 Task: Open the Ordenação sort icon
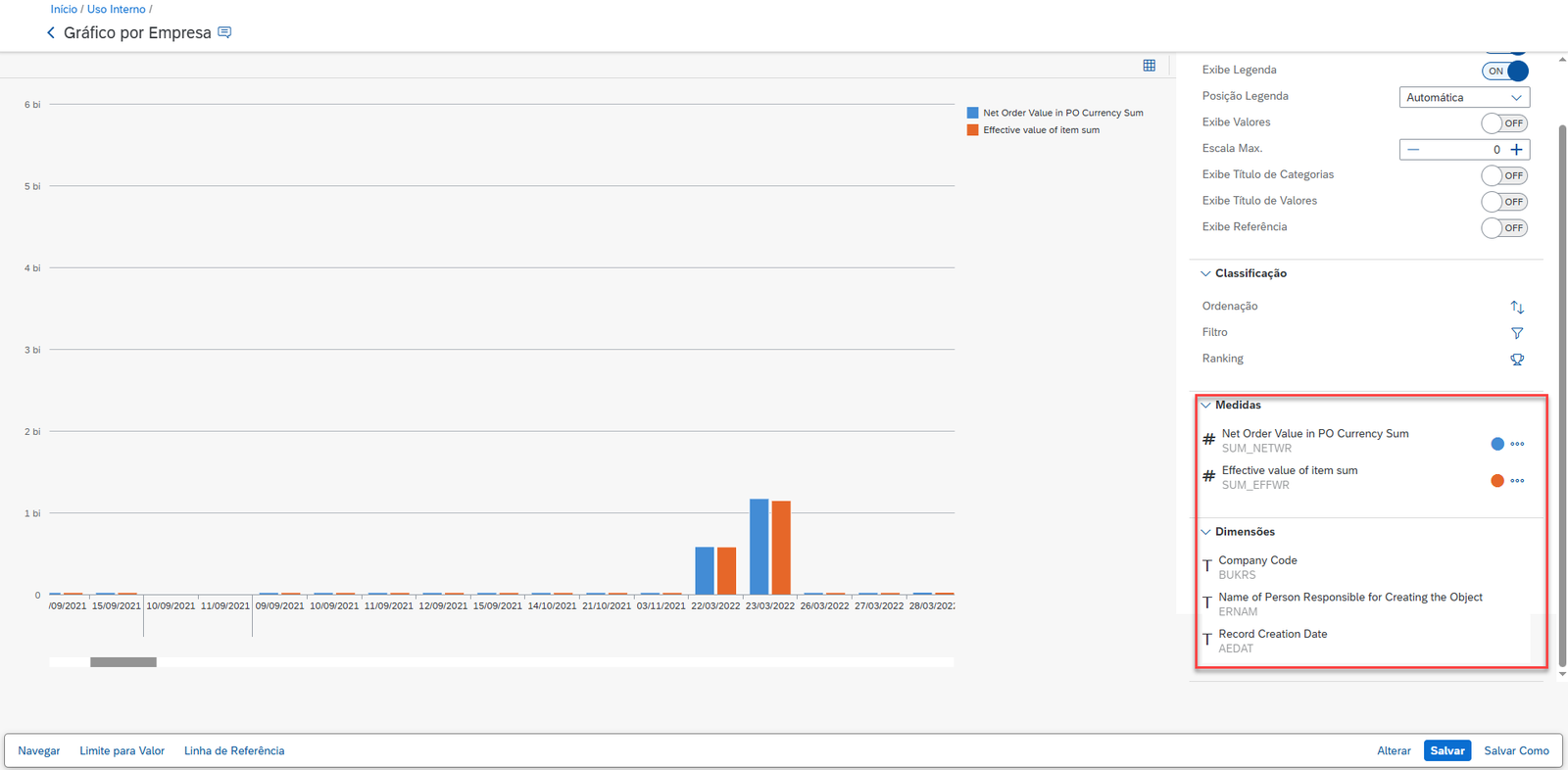click(1517, 307)
